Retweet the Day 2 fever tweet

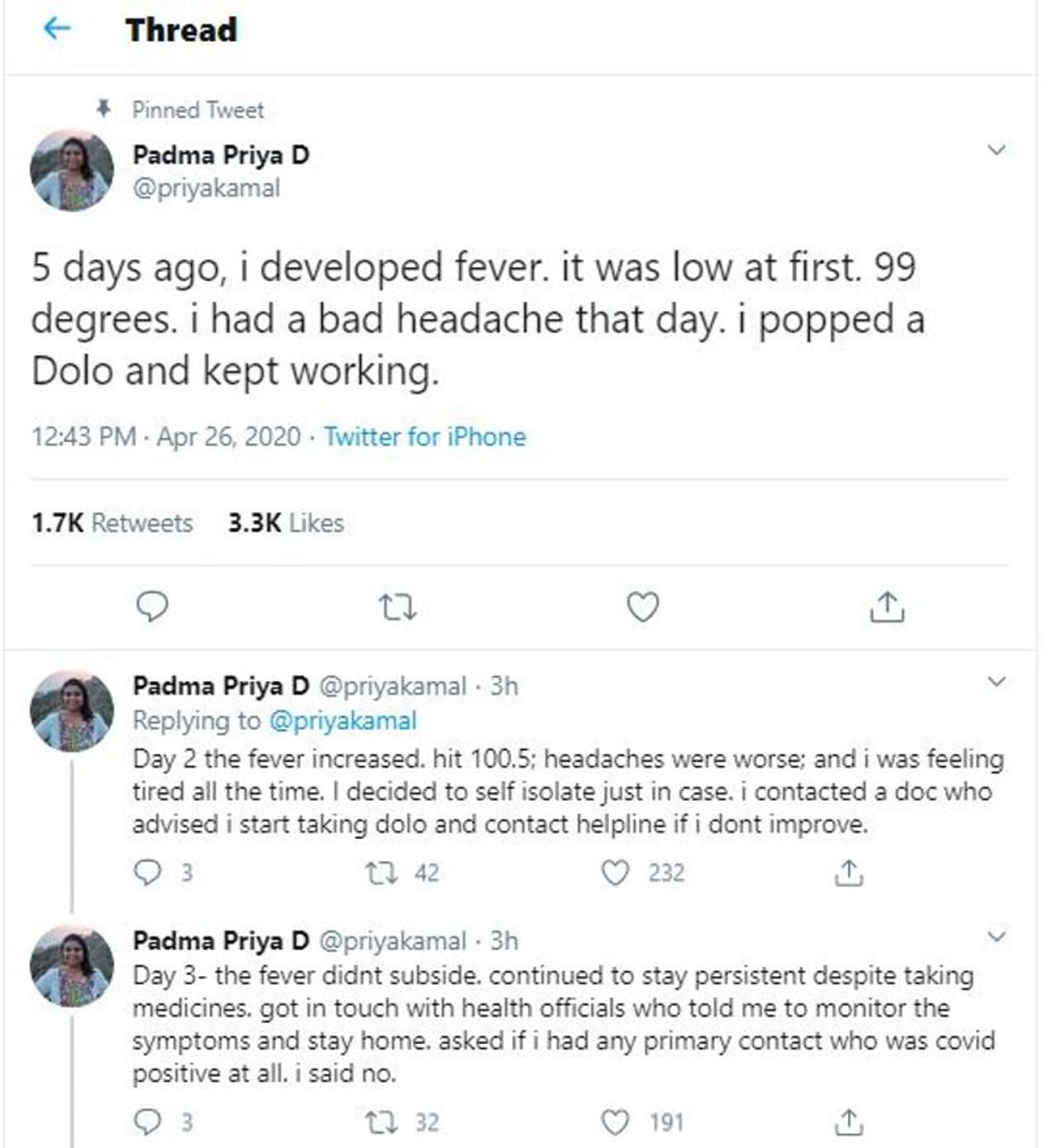[x=382, y=873]
